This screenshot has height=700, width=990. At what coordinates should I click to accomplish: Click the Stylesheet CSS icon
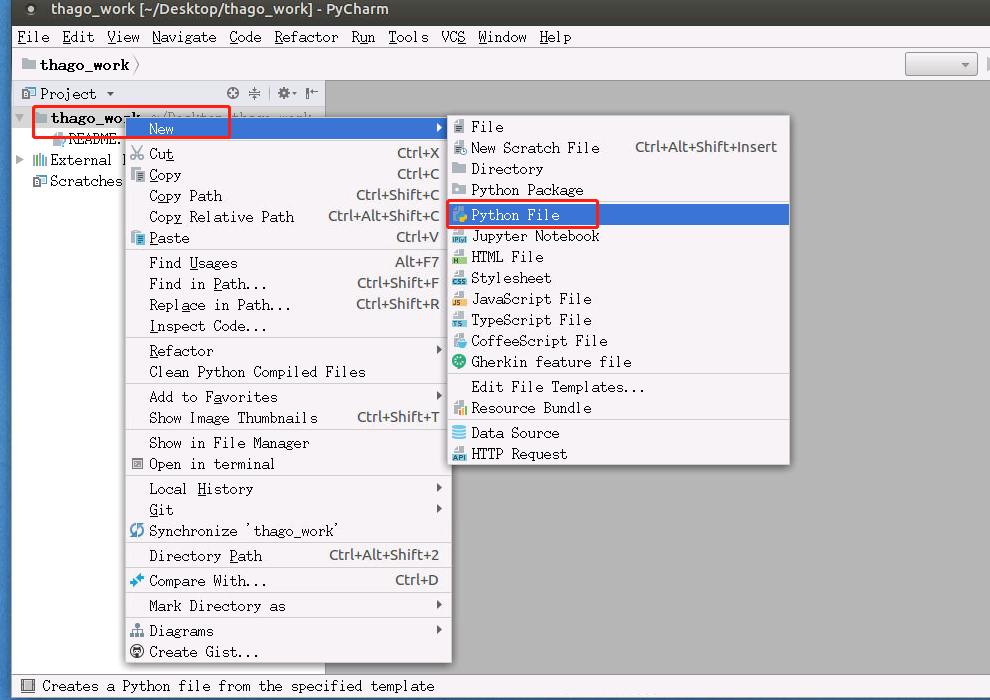[x=460, y=278]
